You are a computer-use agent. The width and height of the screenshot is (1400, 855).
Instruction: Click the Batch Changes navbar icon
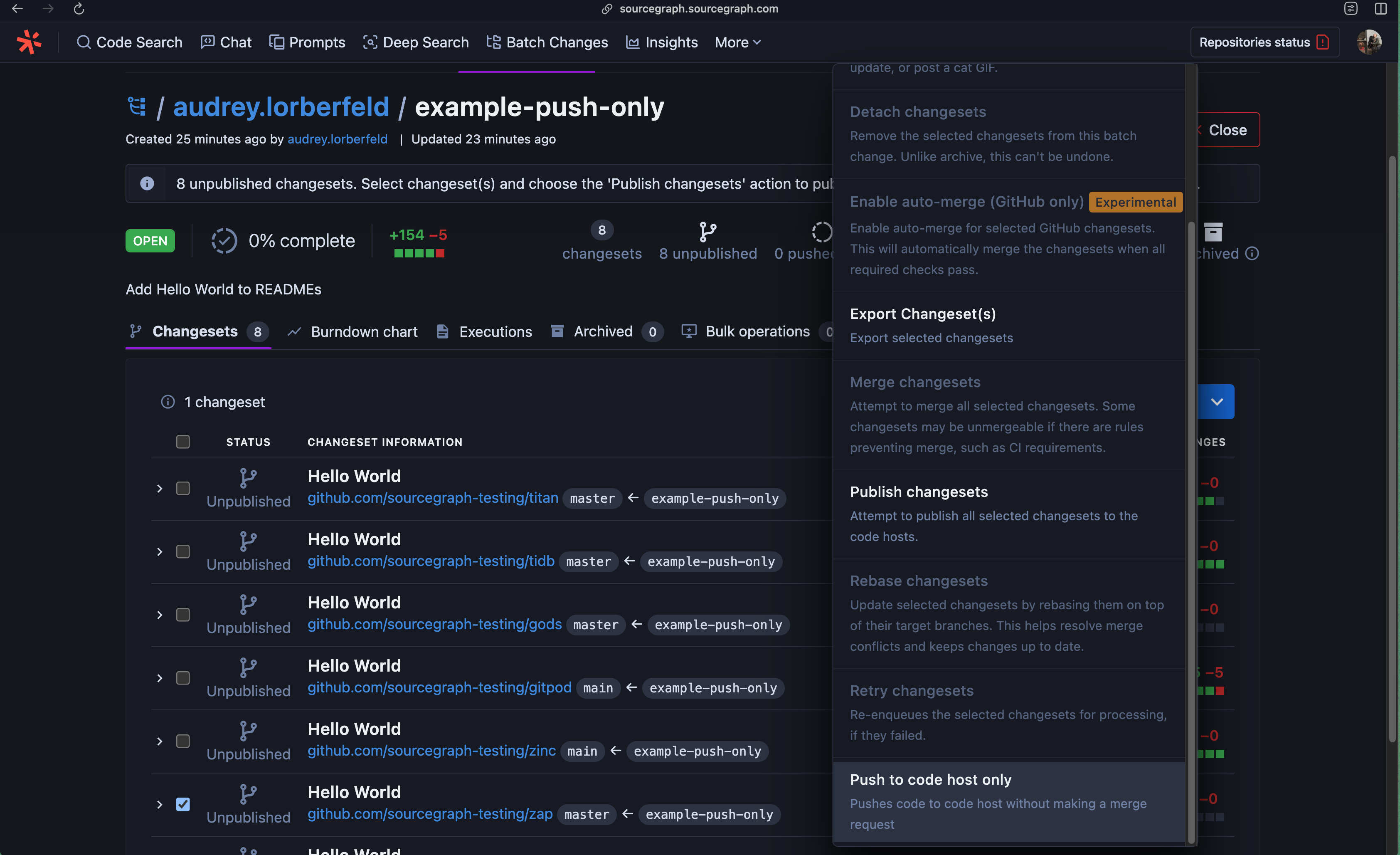pyautogui.click(x=493, y=42)
